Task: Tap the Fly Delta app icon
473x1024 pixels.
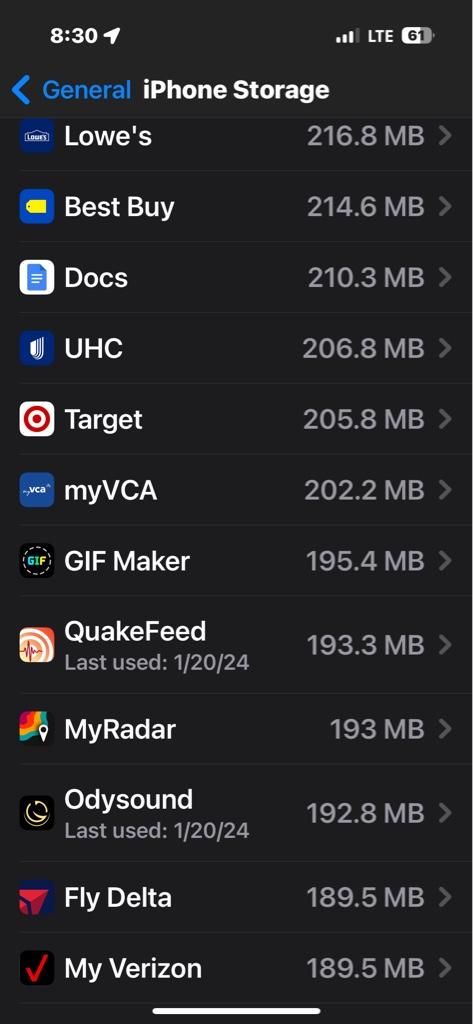Action: (37, 897)
